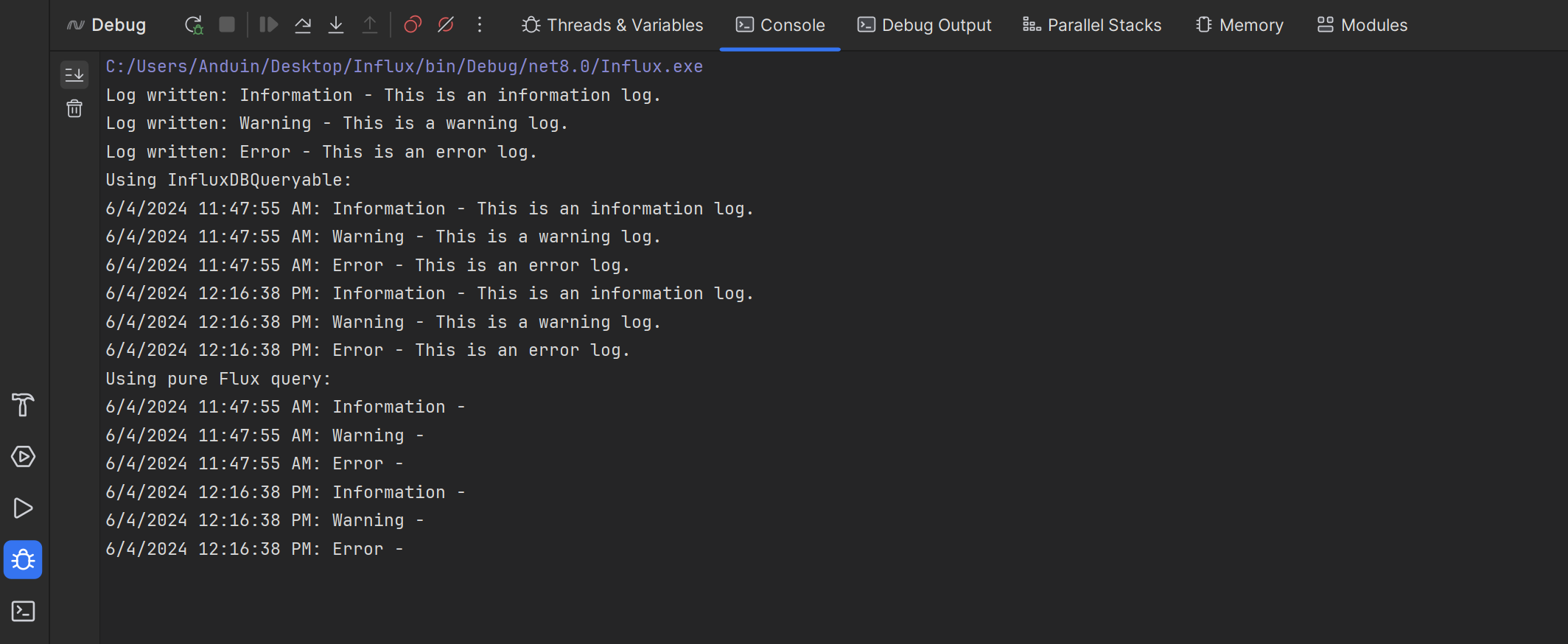The image size is (1568, 644).
Task: Open the Debug Output tab
Action: coord(924,25)
